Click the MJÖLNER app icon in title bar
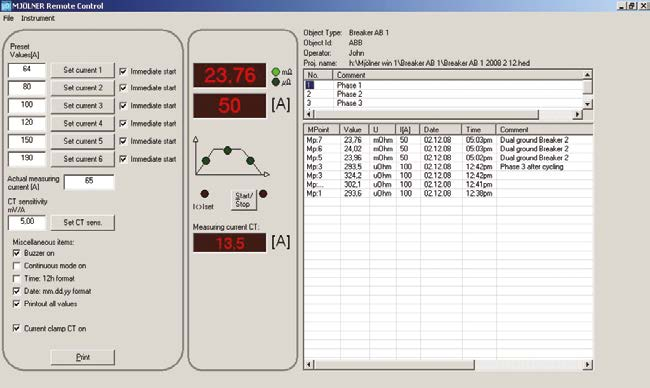The height and width of the screenshot is (388, 650). [6, 6]
